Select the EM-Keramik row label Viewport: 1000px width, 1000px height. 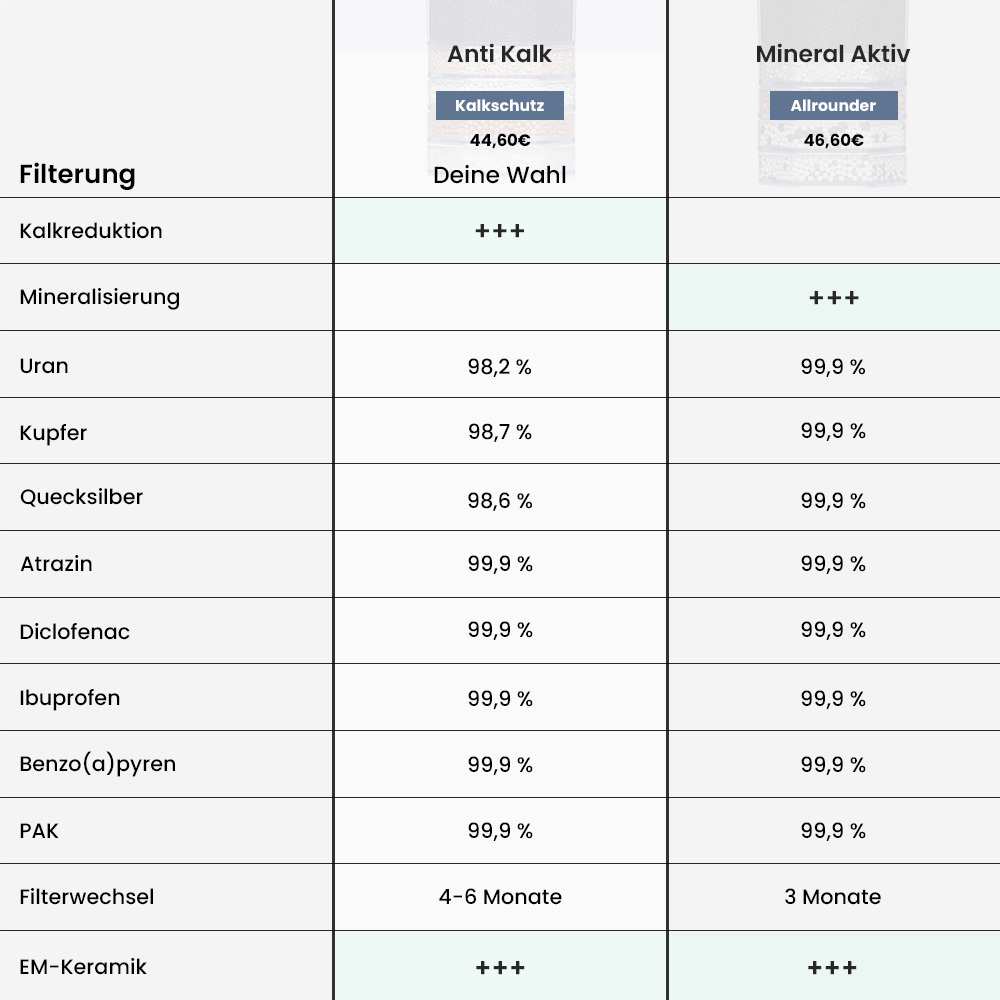click(x=83, y=967)
